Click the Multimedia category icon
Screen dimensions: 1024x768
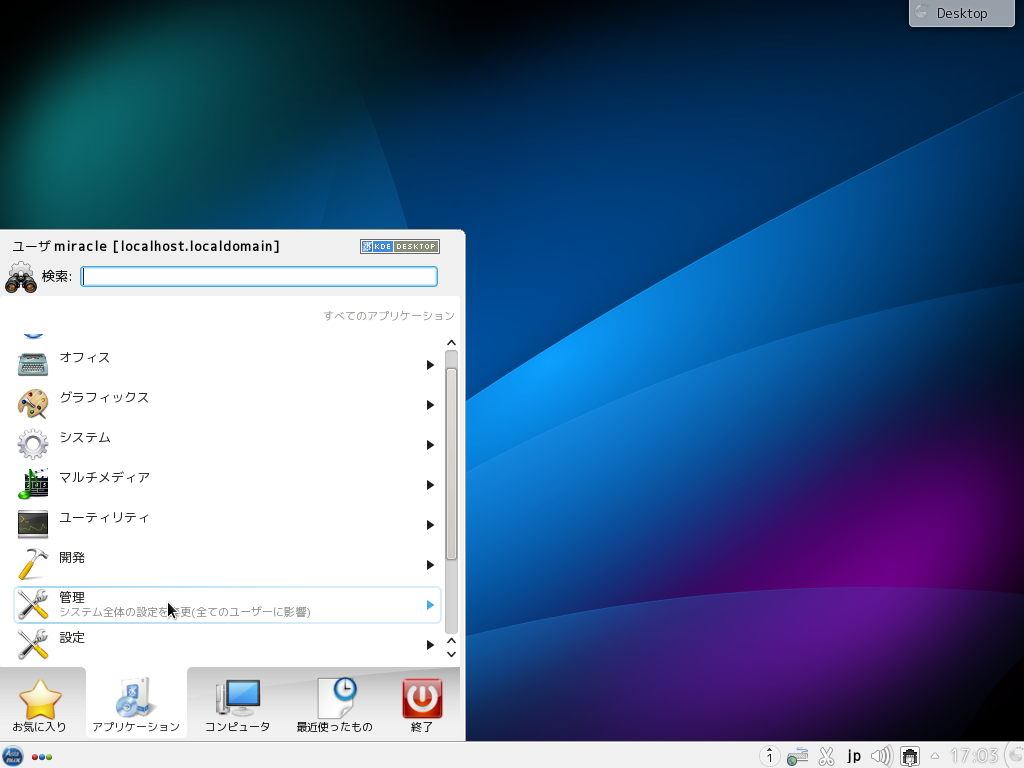click(x=33, y=484)
